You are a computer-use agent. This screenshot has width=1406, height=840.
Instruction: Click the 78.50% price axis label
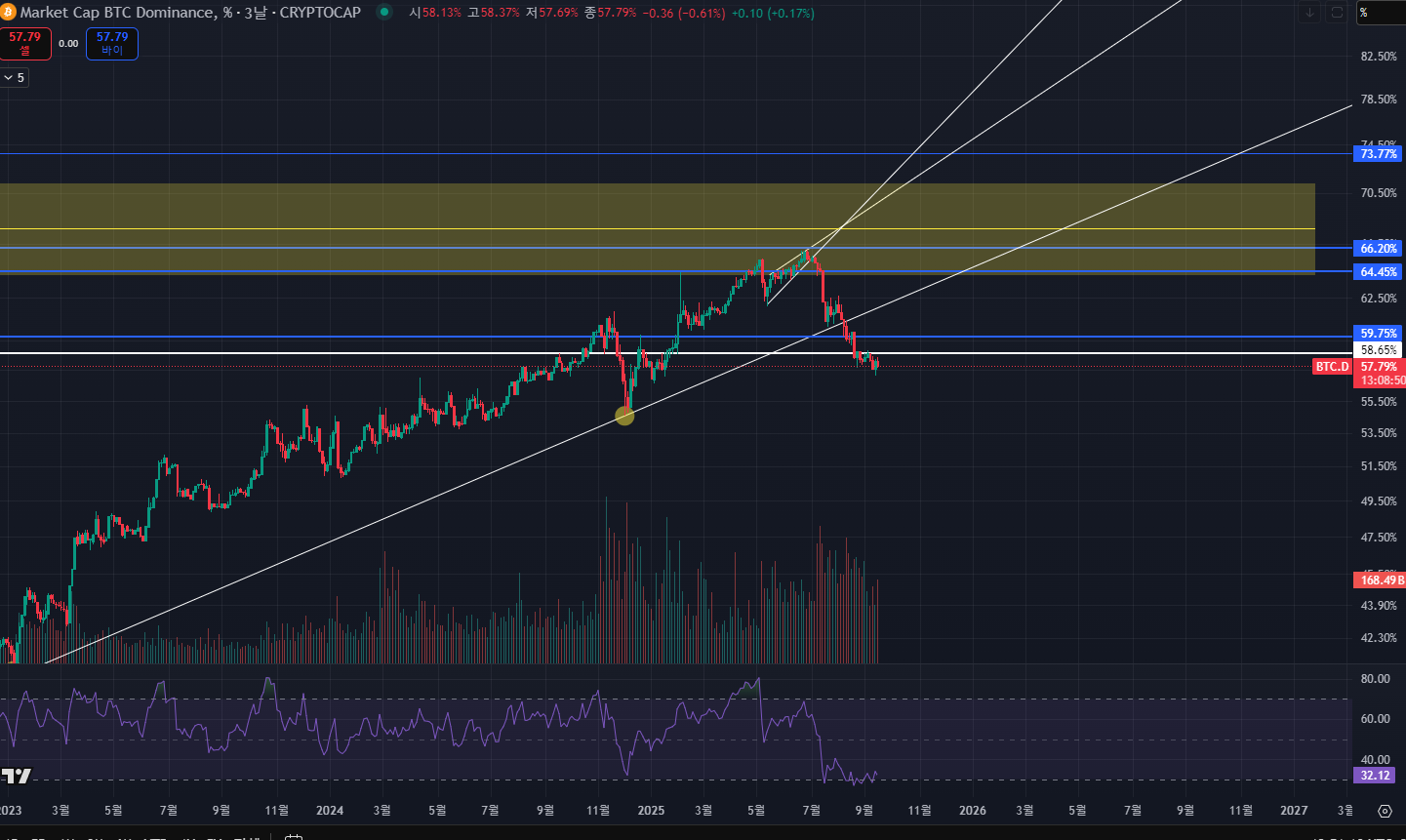[1379, 100]
